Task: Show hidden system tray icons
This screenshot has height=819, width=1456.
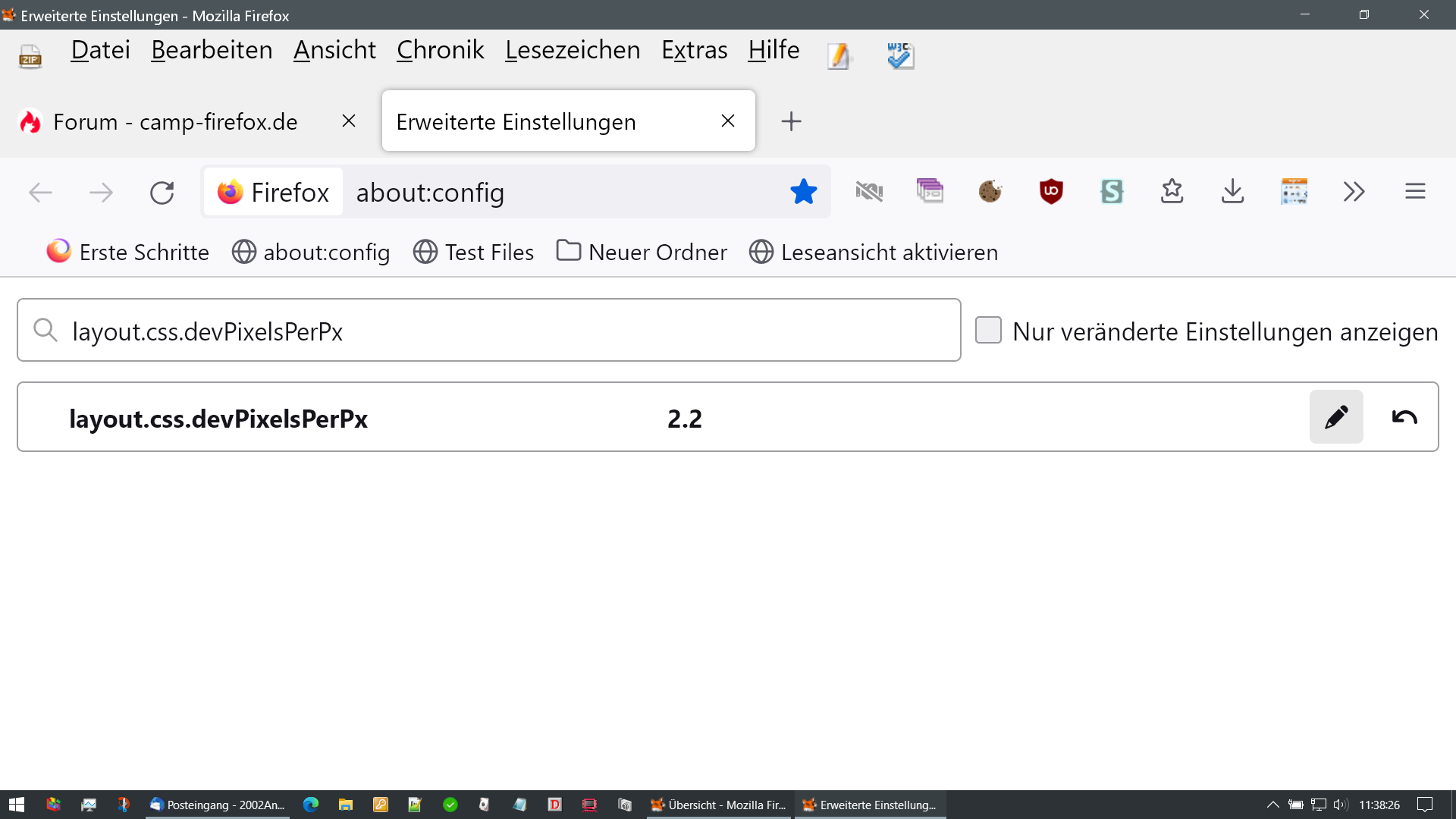Action: pos(1272,805)
